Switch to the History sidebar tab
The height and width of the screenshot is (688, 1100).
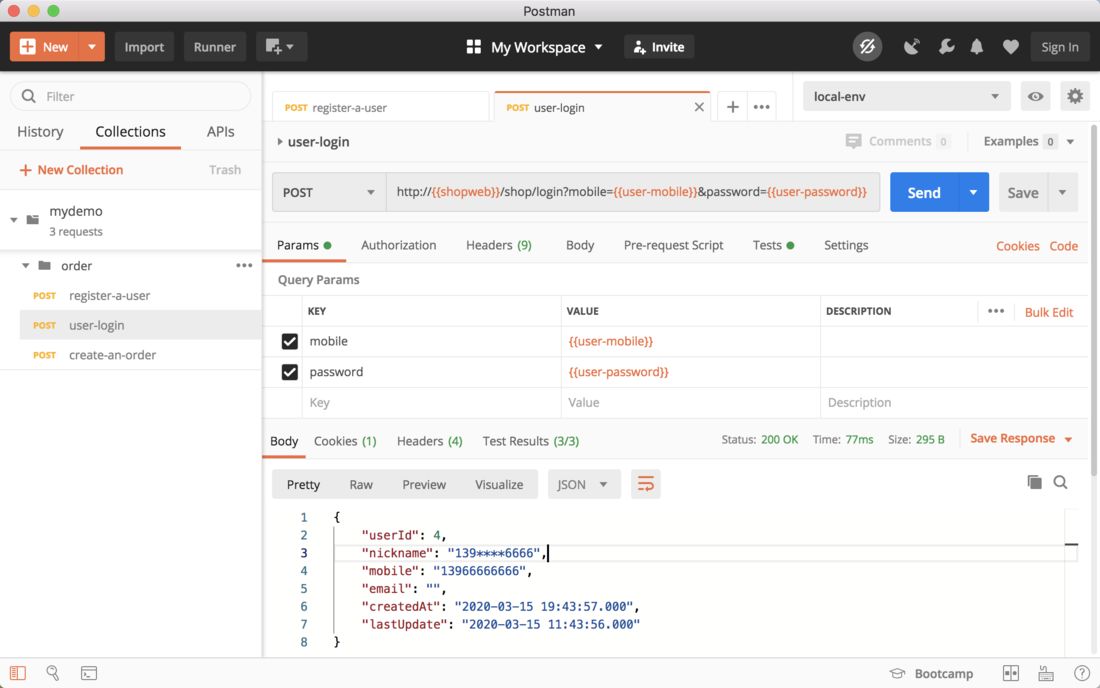(x=40, y=132)
